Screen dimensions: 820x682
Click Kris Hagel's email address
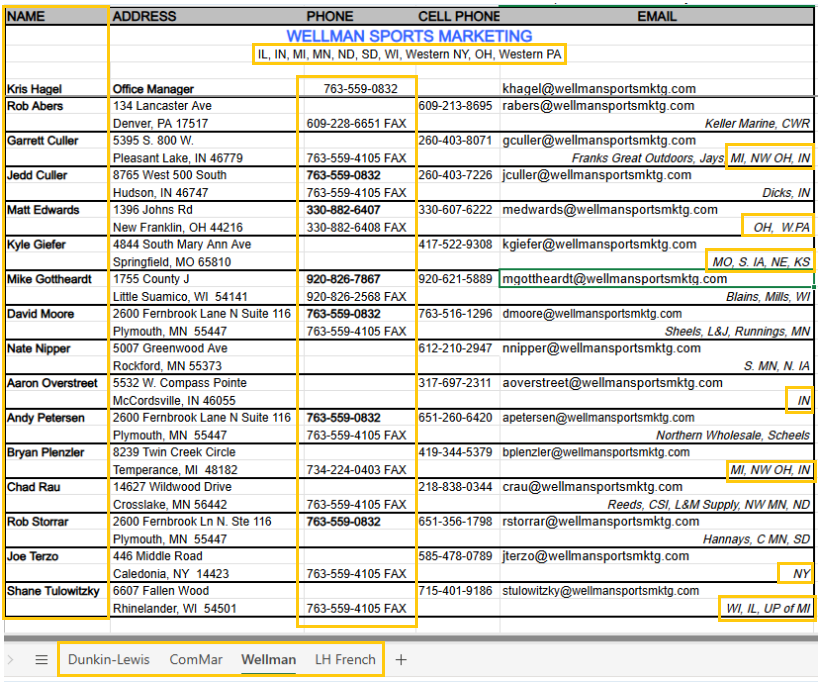[598, 89]
